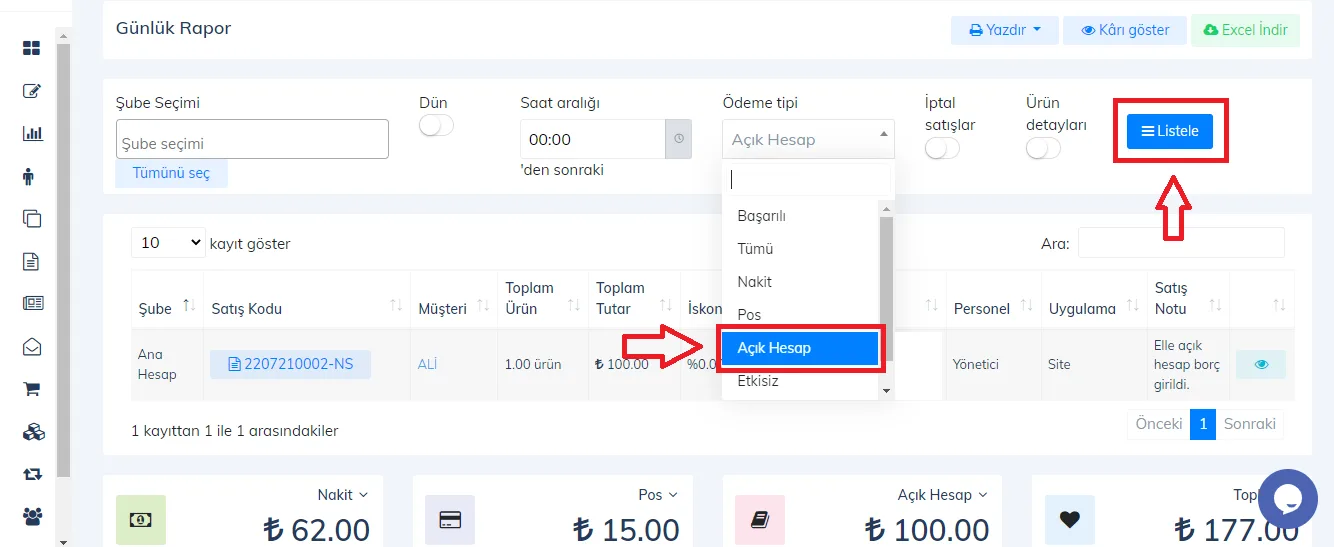This screenshot has height=547, width=1334.
Task: Click the shopping cart sidebar icon
Action: tap(32, 390)
